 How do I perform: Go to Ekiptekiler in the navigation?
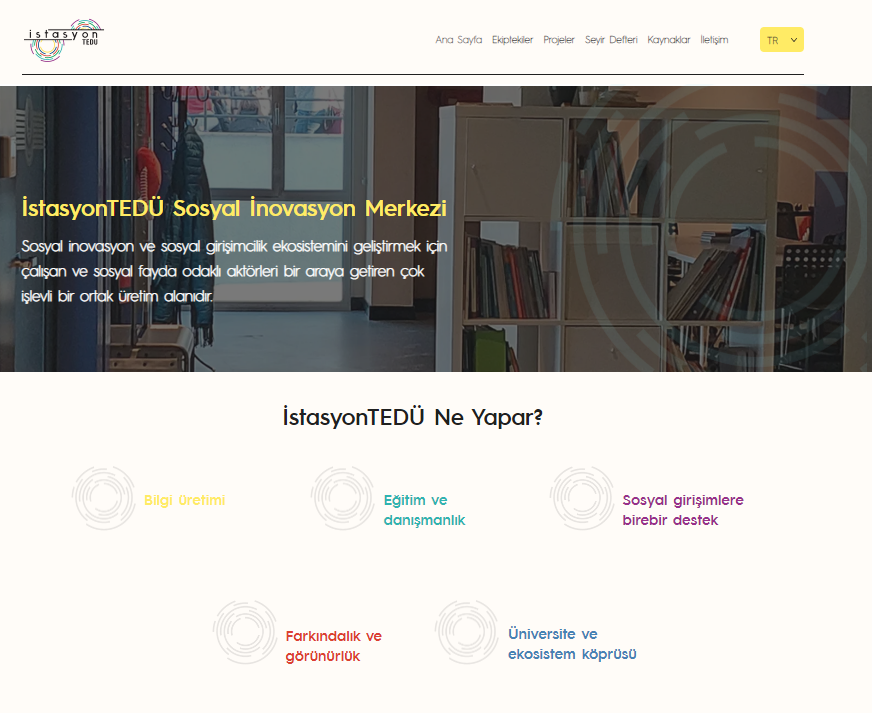[x=512, y=40]
